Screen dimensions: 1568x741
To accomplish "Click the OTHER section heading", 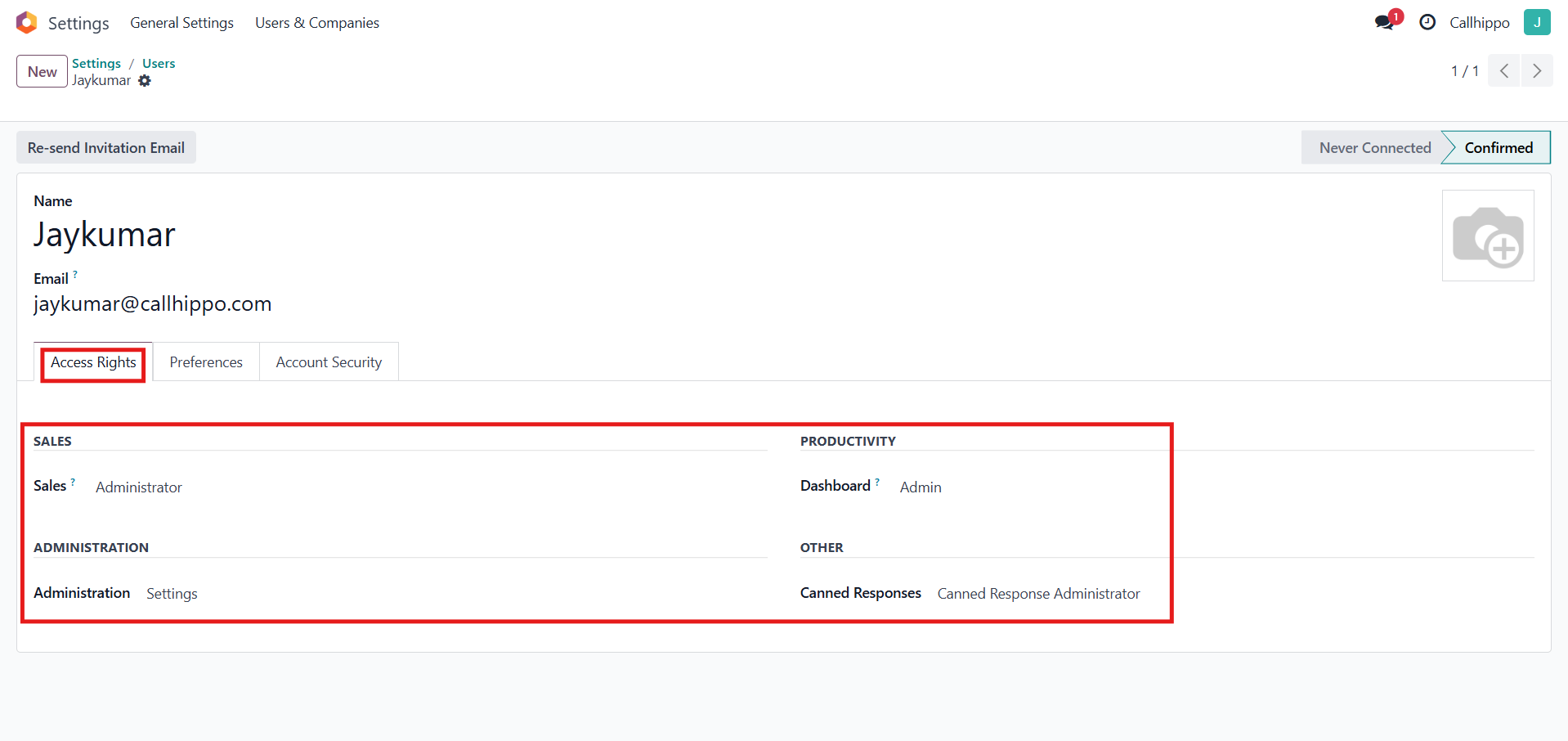I will (x=822, y=547).
